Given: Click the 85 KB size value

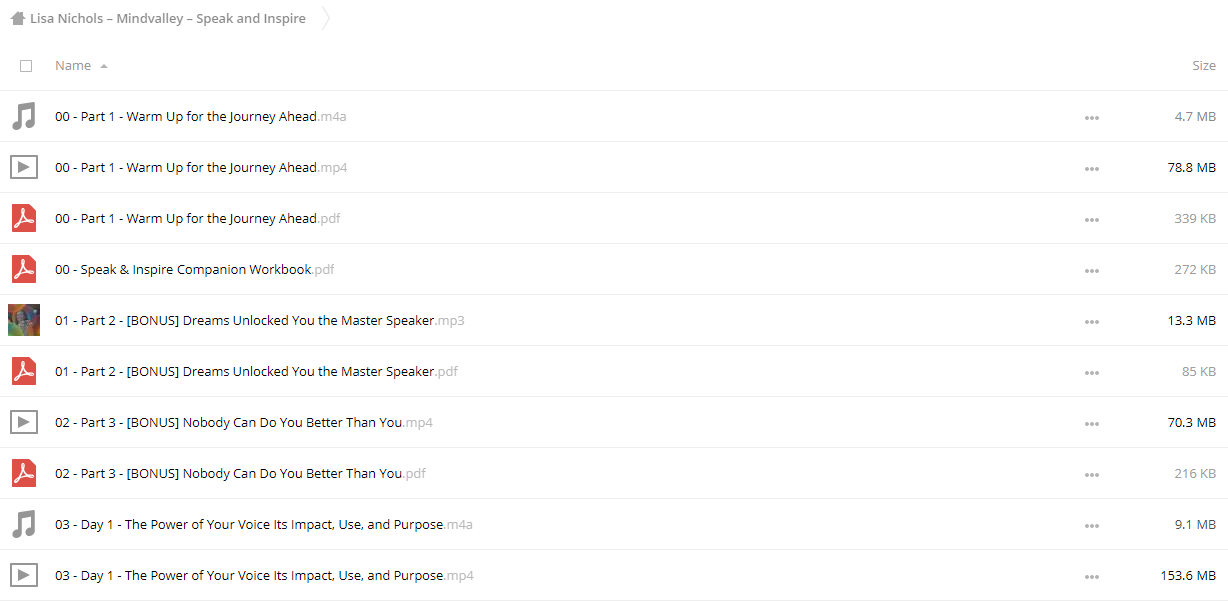Looking at the screenshot, I should coord(1199,372).
